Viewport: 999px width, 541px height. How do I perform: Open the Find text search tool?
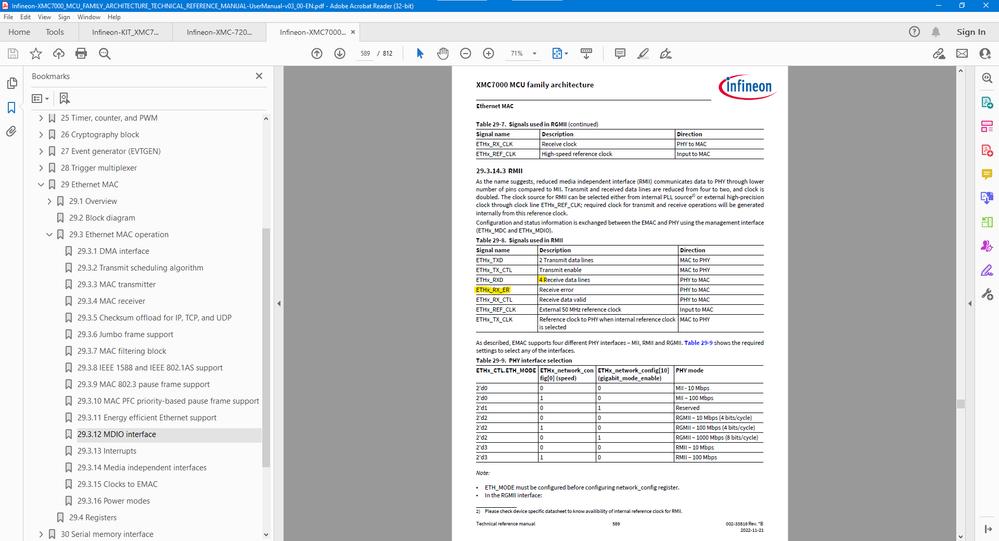click(104, 54)
